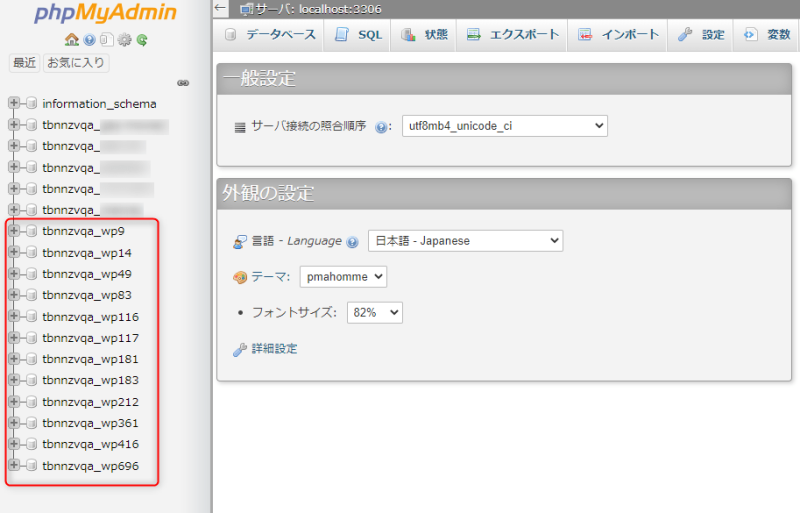Open the phpMyAdmin help question-mark icon
The image size is (800, 513).
(x=89, y=40)
